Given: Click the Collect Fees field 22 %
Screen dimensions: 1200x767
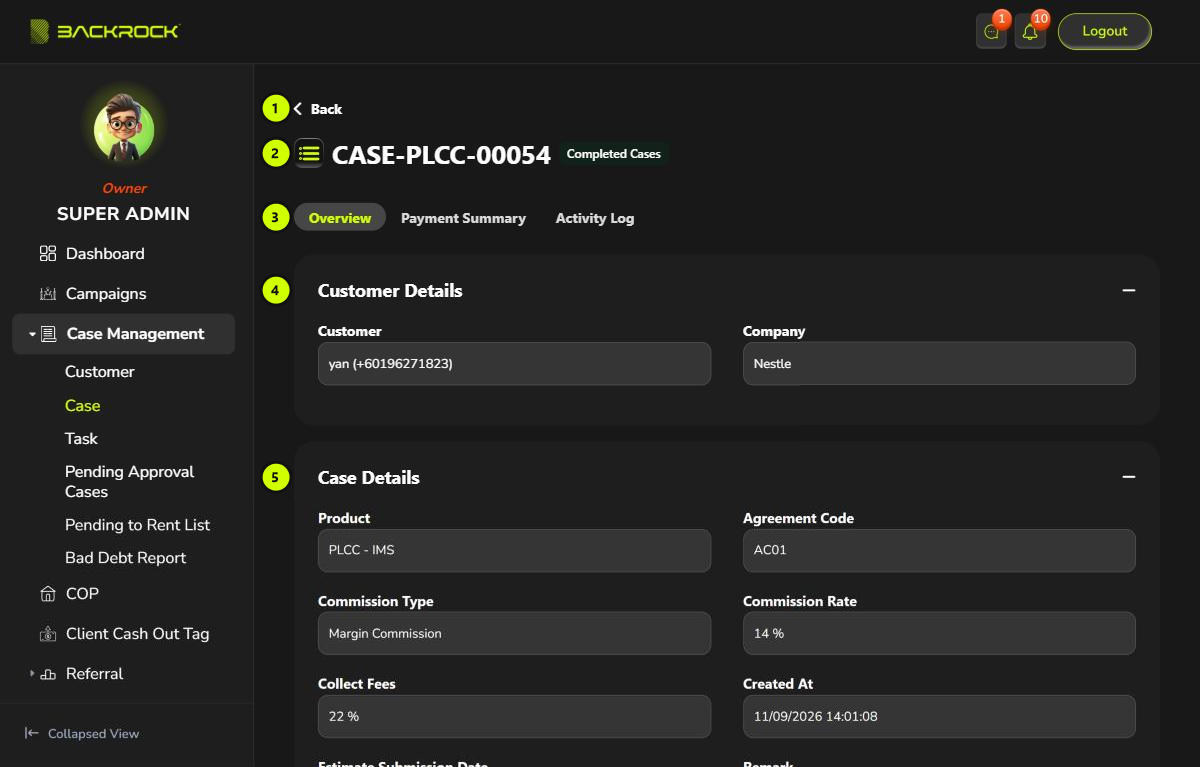Looking at the screenshot, I should (514, 716).
